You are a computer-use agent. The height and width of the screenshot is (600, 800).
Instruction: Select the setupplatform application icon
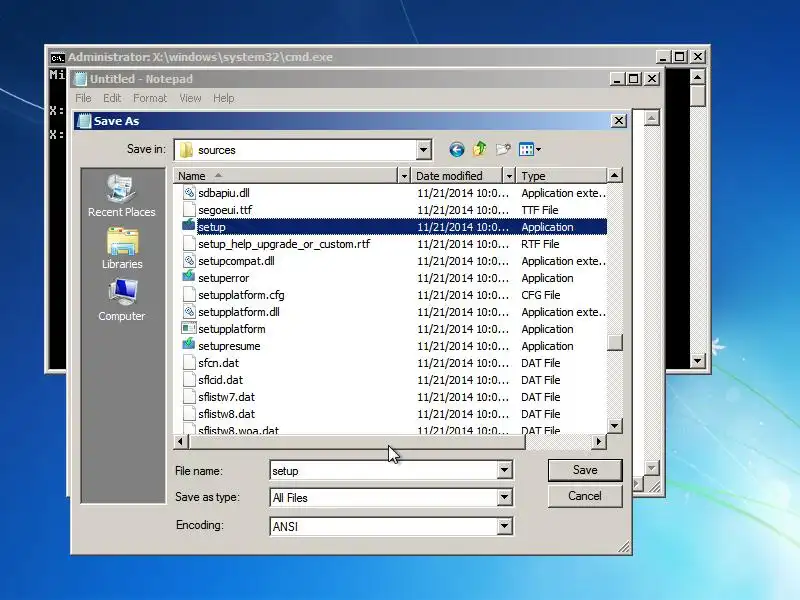tap(189, 329)
